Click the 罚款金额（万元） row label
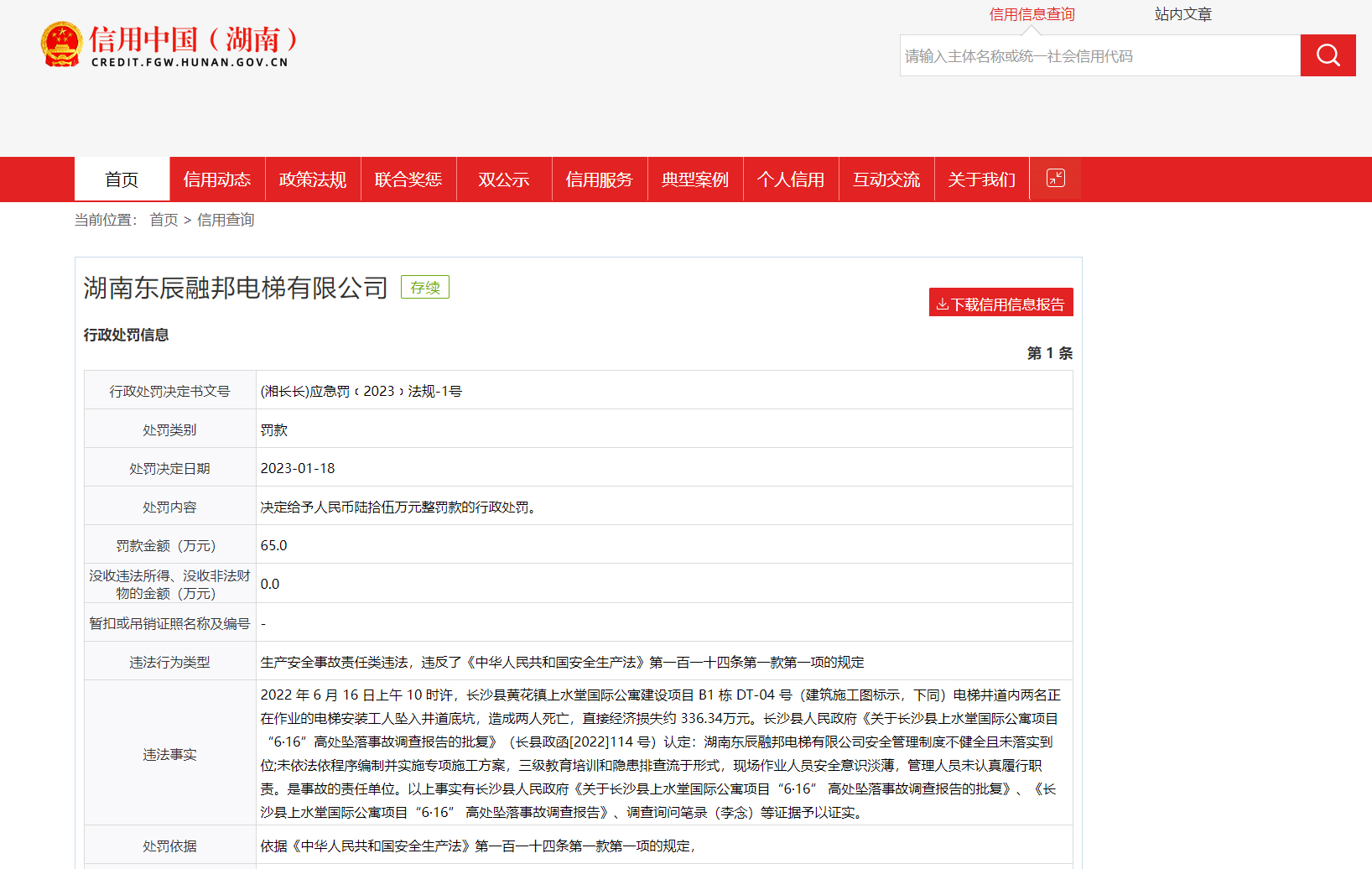This screenshot has height=869, width=1372. [x=169, y=545]
